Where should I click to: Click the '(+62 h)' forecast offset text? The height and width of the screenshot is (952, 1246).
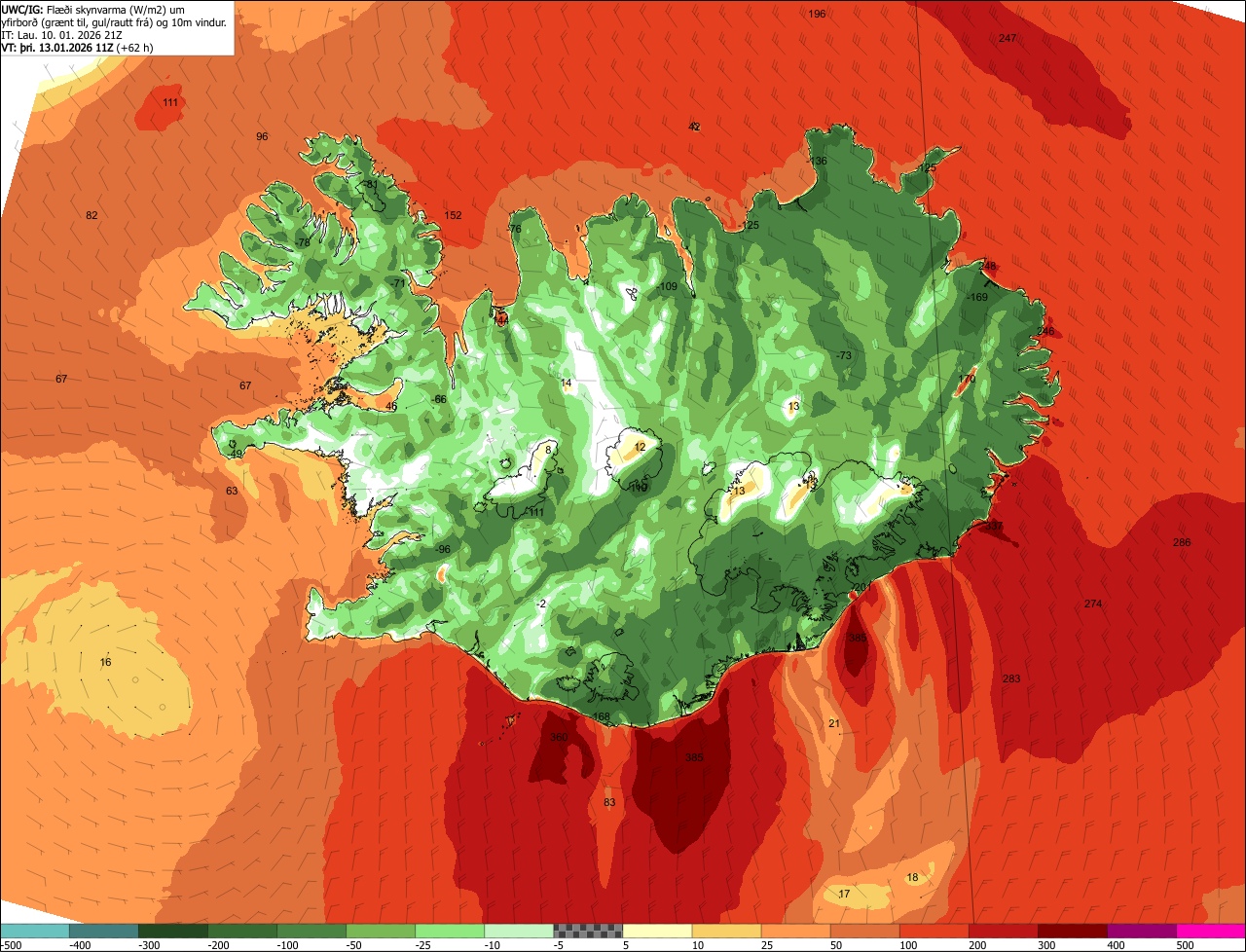coord(135,47)
